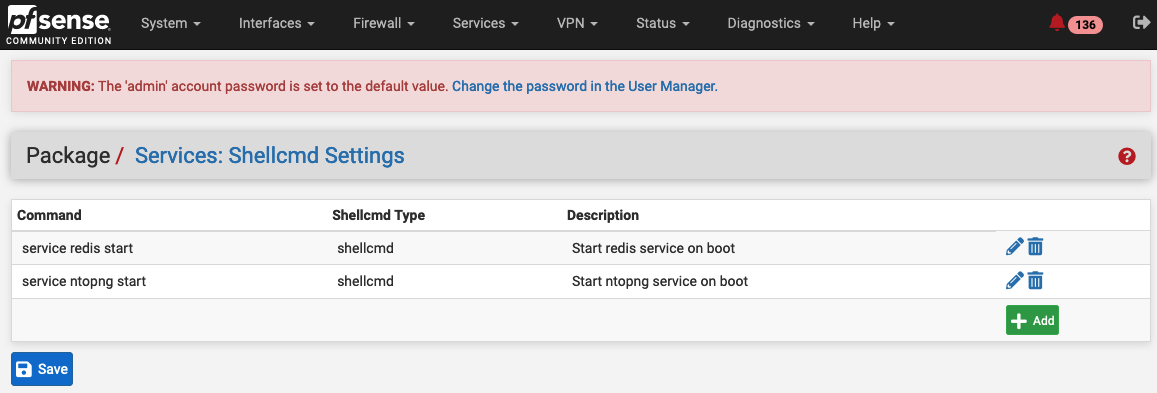
Task: Select the 'service redis start' command cell
Action: point(77,248)
